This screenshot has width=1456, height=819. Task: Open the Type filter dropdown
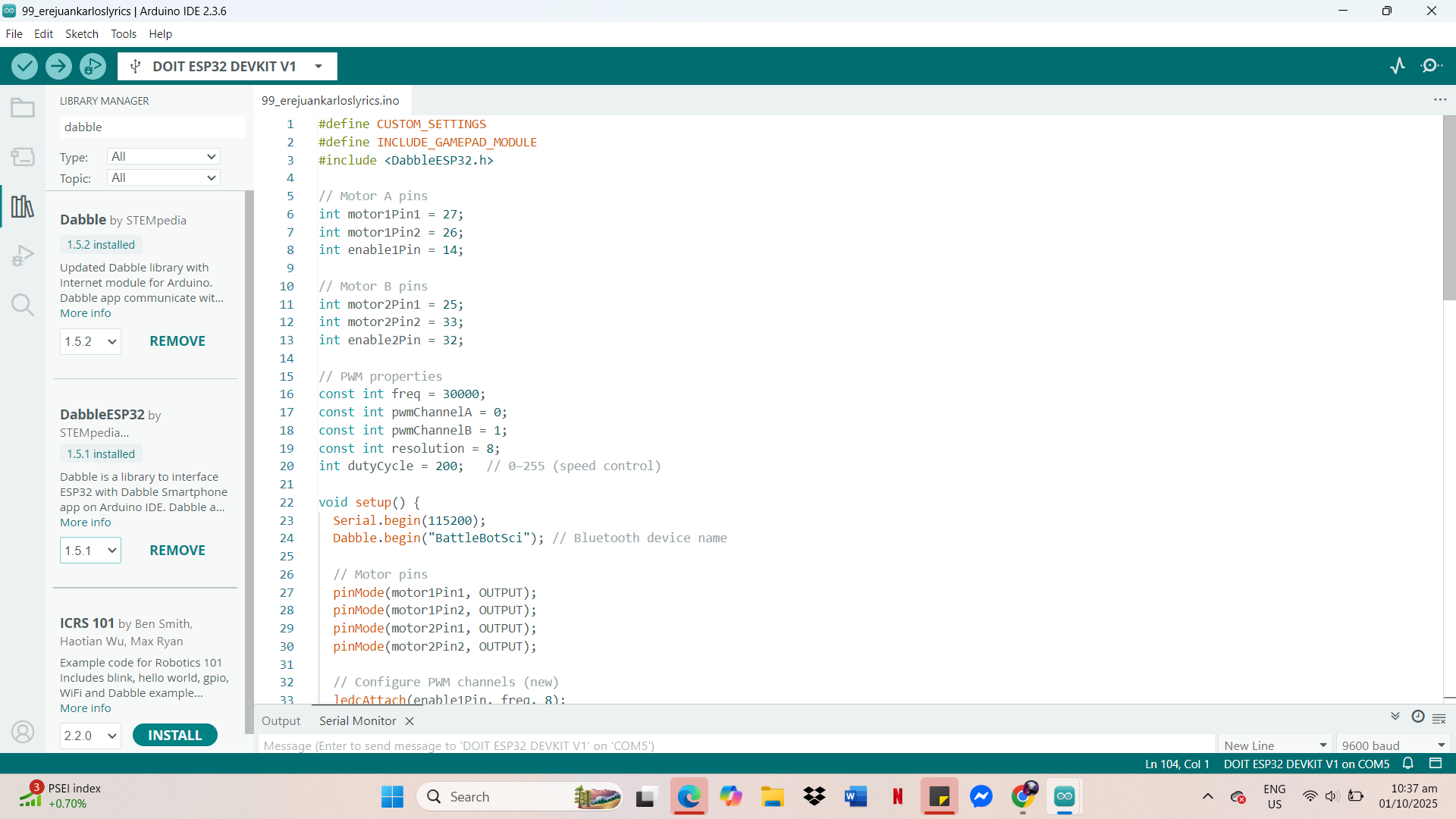tap(163, 157)
